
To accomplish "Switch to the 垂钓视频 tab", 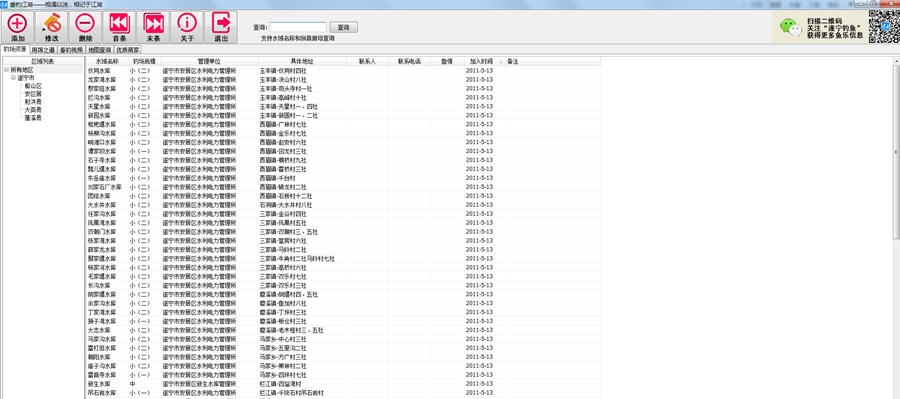I will tap(72, 50).
